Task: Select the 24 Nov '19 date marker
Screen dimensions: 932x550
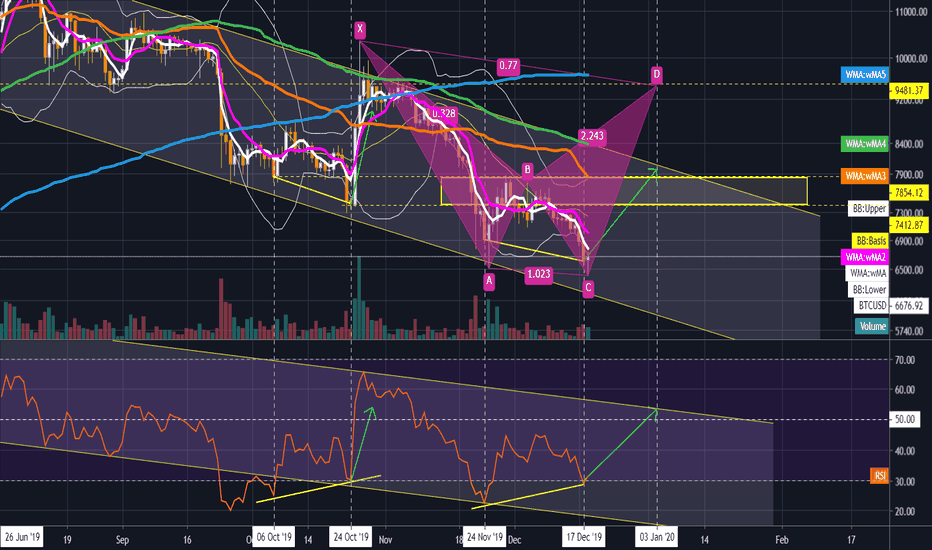Action: point(485,537)
